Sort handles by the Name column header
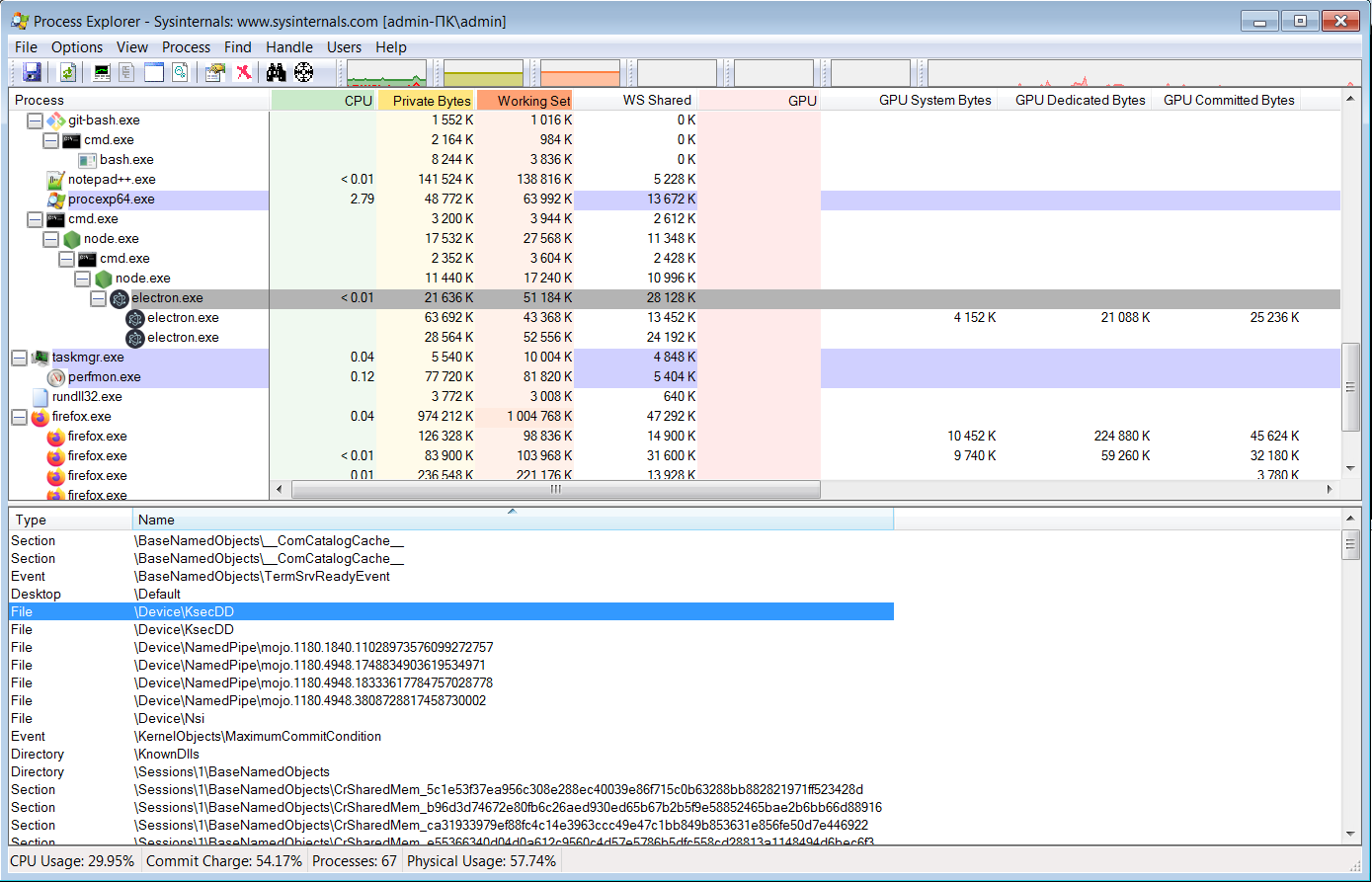1372x882 pixels. 513,520
